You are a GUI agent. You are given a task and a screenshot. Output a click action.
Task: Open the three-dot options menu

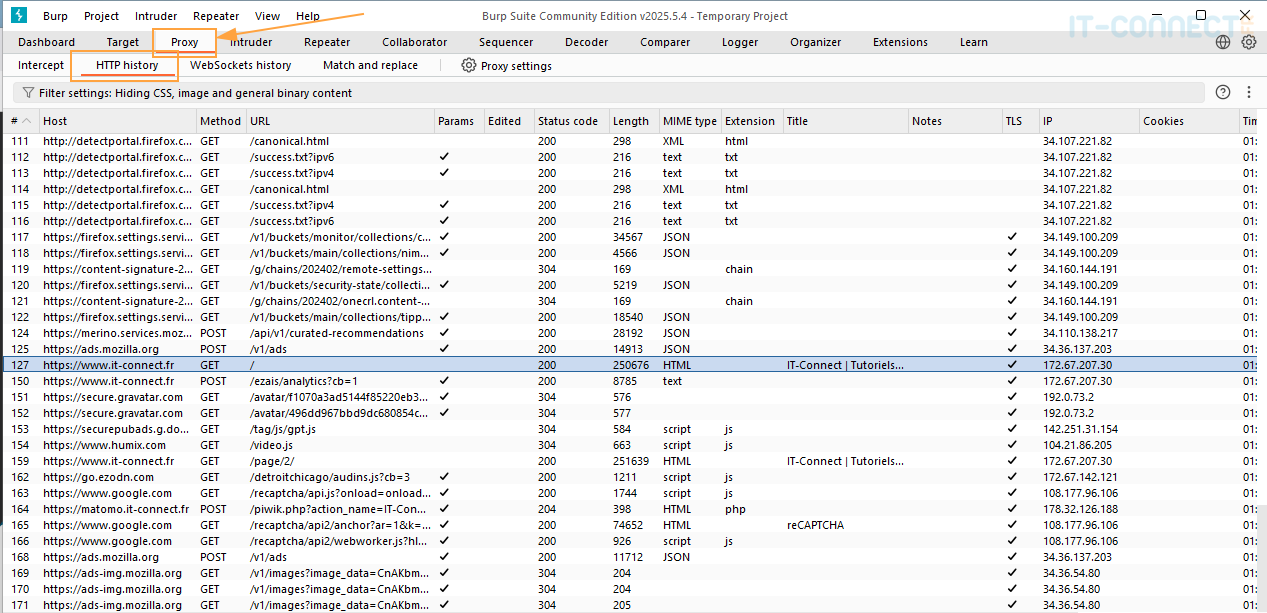coord(1249,92)
